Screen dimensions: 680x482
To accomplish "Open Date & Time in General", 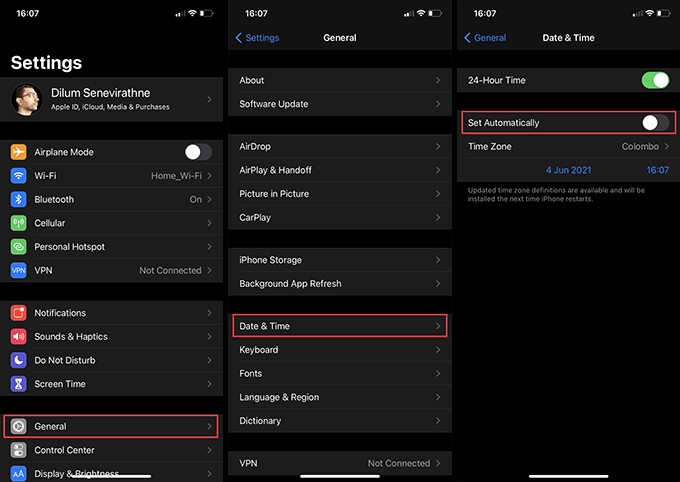I will coord(340,326).
